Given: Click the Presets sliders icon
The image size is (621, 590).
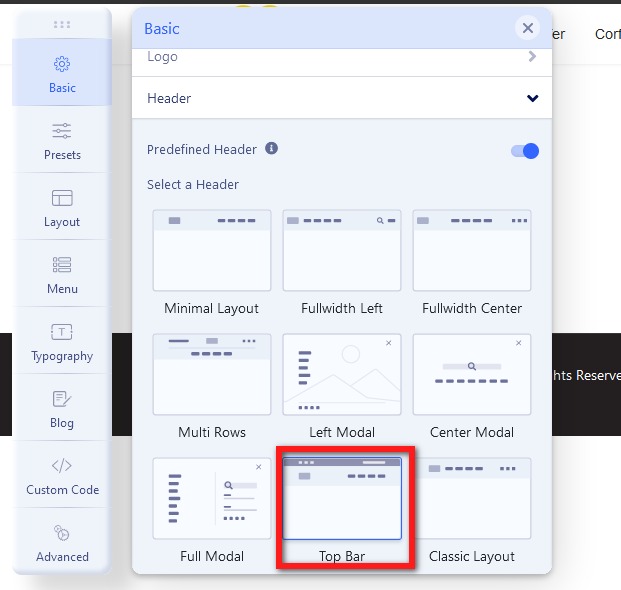Looking at the screenshot, I should 62,131.
